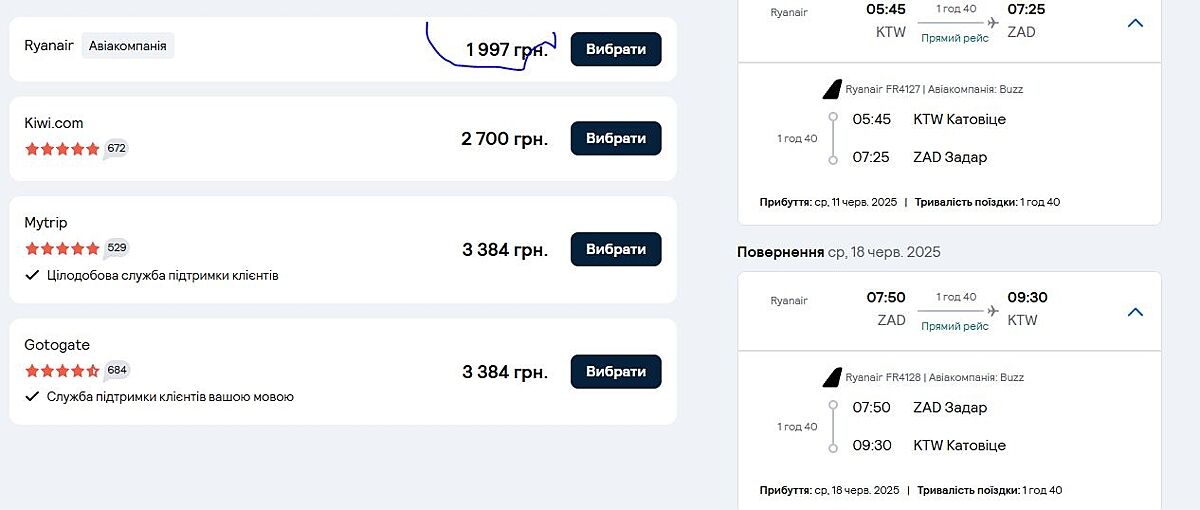Pick the Mytrip 3 384 грн. offer
The height and width of the screenshot is (510, 1200).
coord(615,249)
